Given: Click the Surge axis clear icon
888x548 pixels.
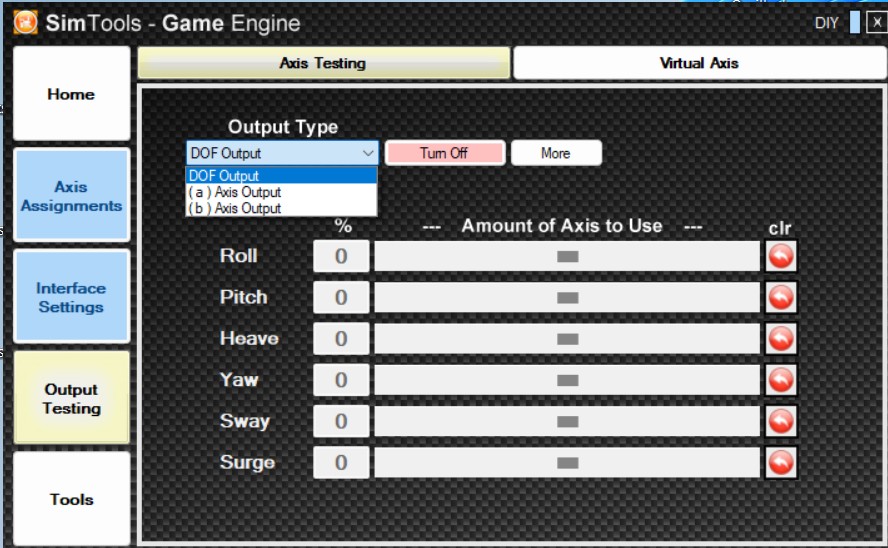Looking at the screenshot, I should click(781, 462).
